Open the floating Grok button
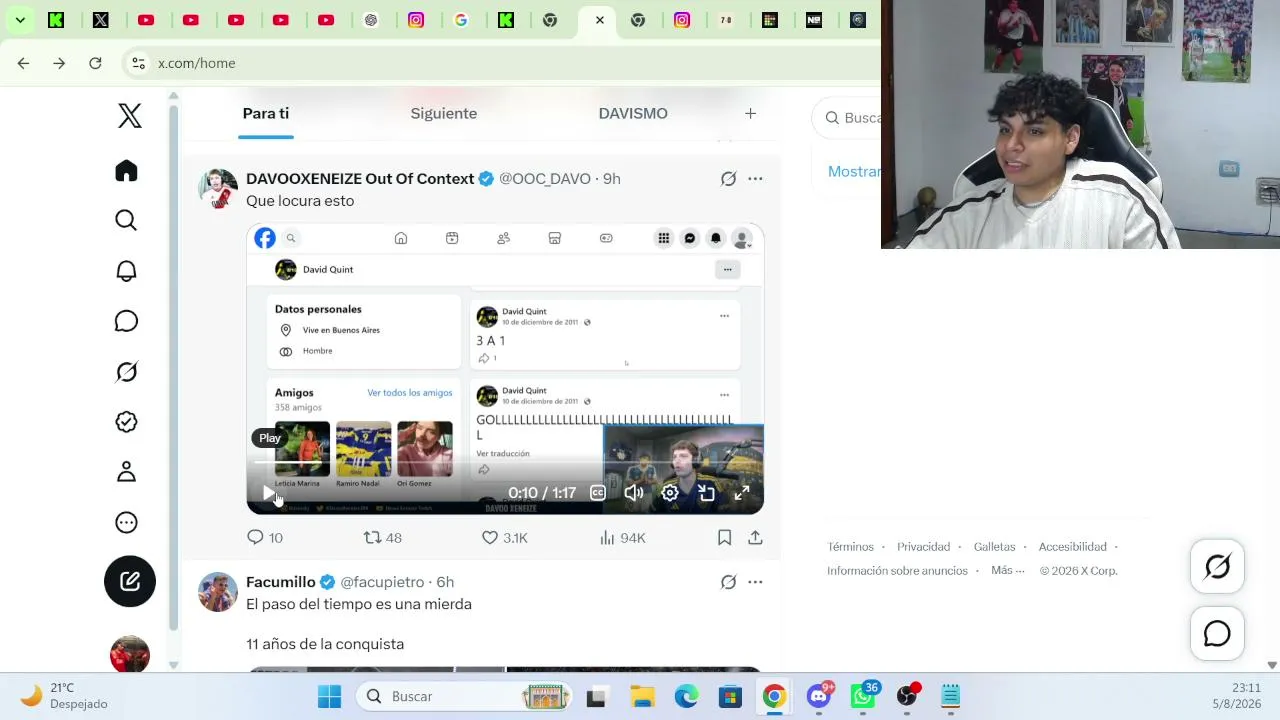The width and height of the screenshot is (1280, 720). 1217,567
